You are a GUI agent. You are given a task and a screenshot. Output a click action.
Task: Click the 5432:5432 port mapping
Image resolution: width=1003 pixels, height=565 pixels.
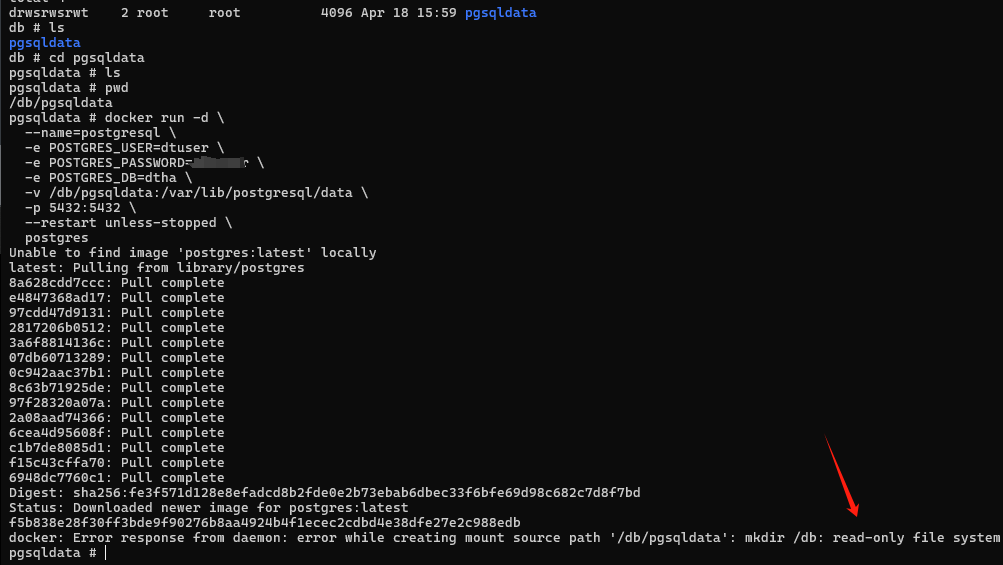click(x=92, y=208)
